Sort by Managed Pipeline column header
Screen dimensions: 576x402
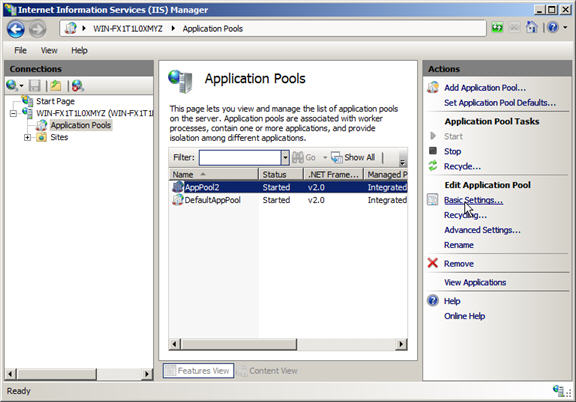(x=386, y=175)
